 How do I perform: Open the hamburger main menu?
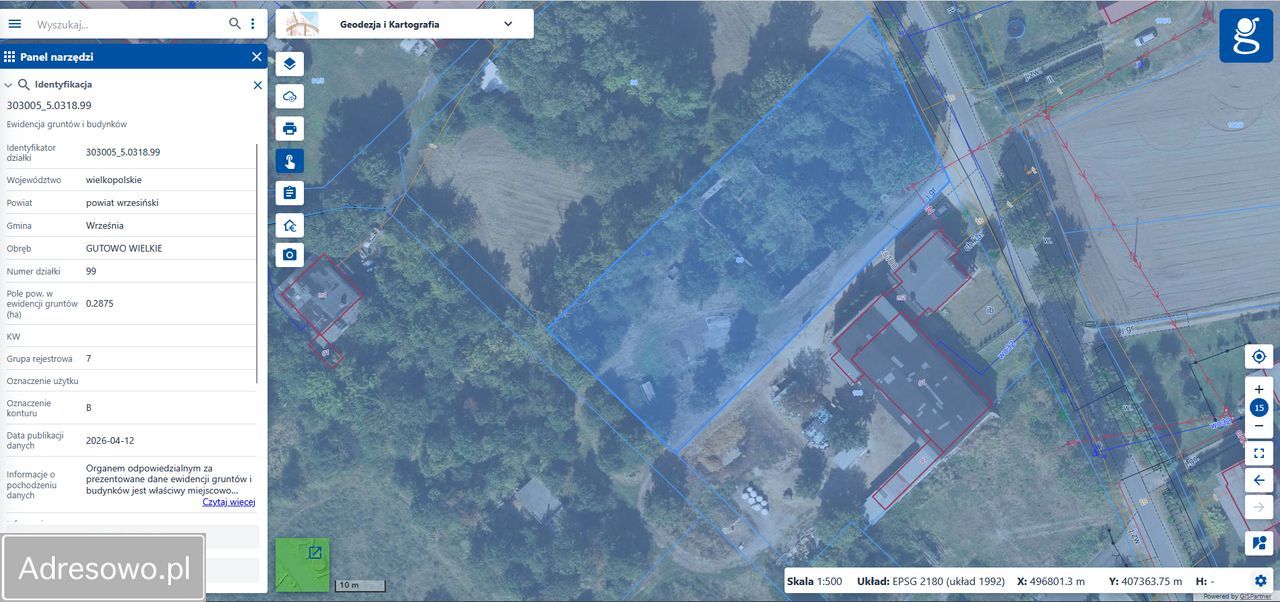coord(14,23)
